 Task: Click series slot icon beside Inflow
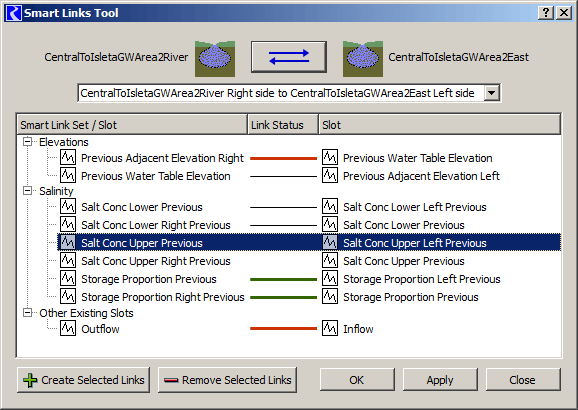[330, 328]
